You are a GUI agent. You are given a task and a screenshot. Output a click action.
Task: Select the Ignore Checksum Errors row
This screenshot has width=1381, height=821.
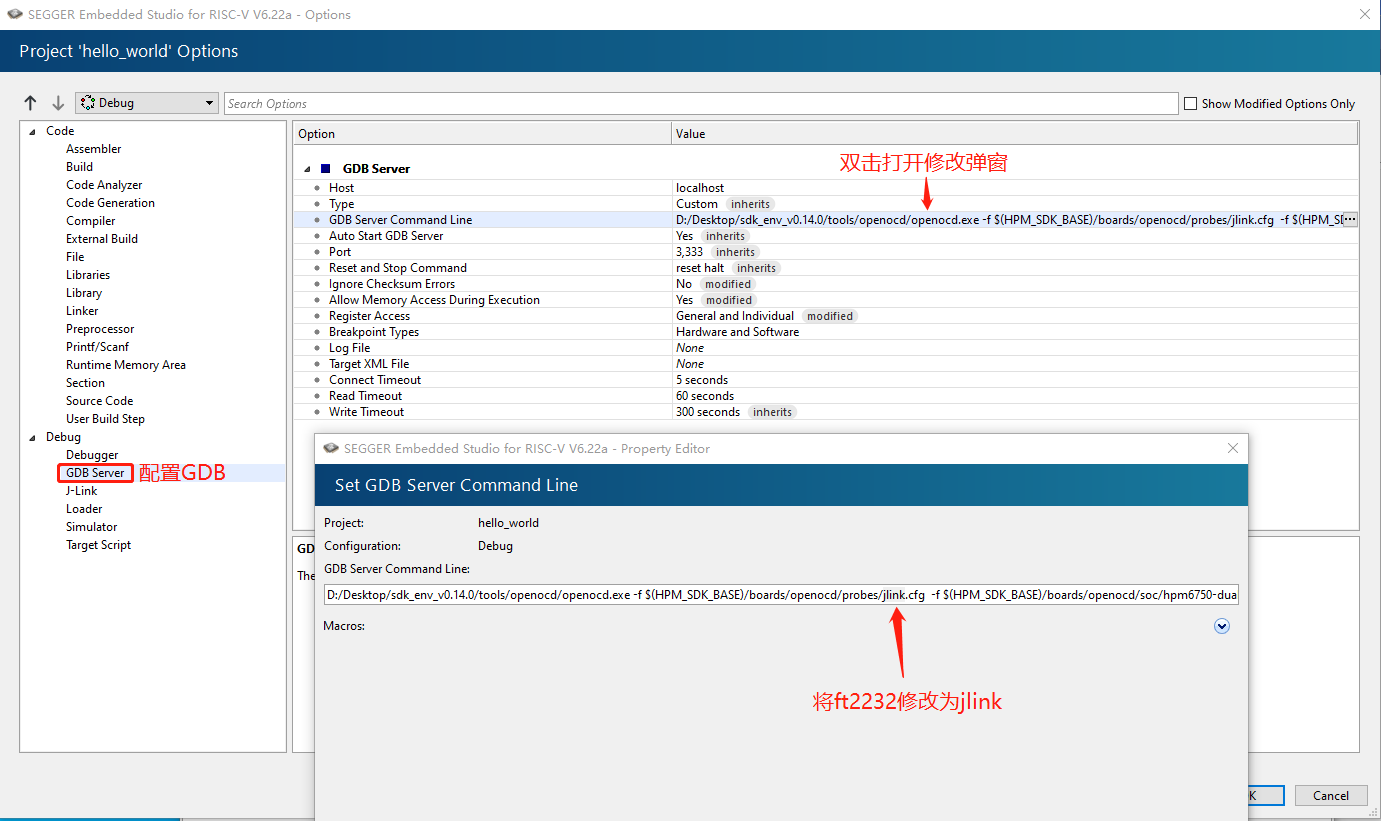point(826,284)
